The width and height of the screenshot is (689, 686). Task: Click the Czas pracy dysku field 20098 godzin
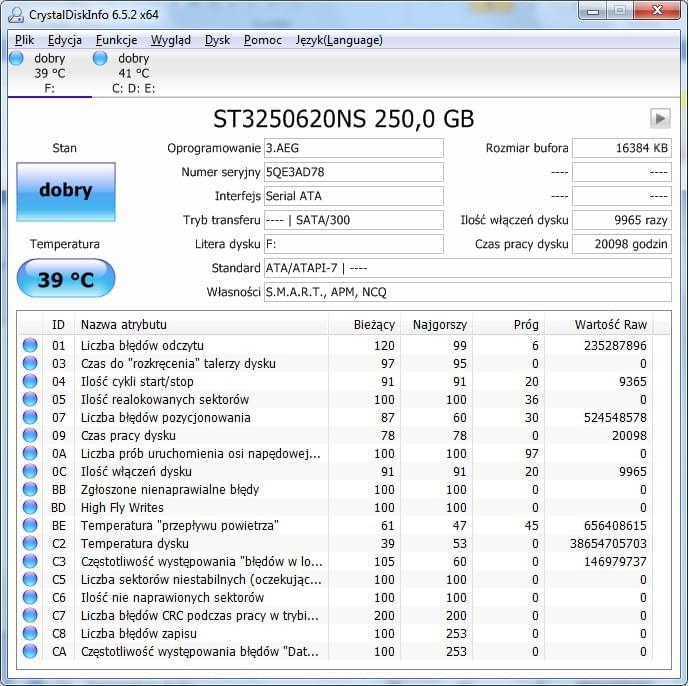tap(622, 244)
